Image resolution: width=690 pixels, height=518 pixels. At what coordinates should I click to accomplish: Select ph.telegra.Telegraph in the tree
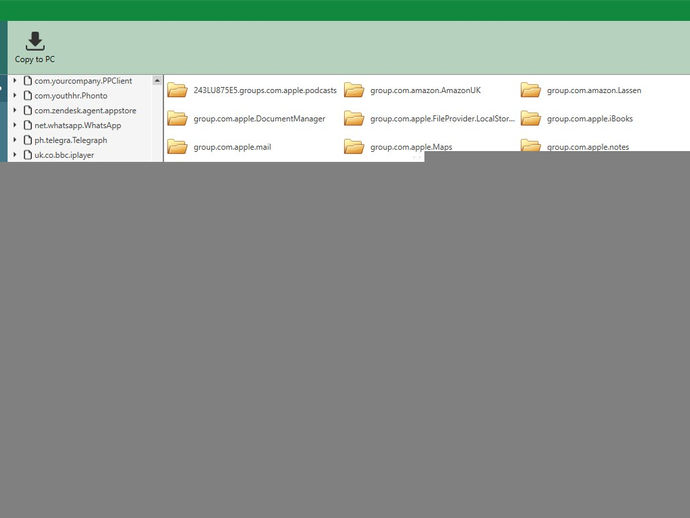pyautogui.click(x=71, y=140)
